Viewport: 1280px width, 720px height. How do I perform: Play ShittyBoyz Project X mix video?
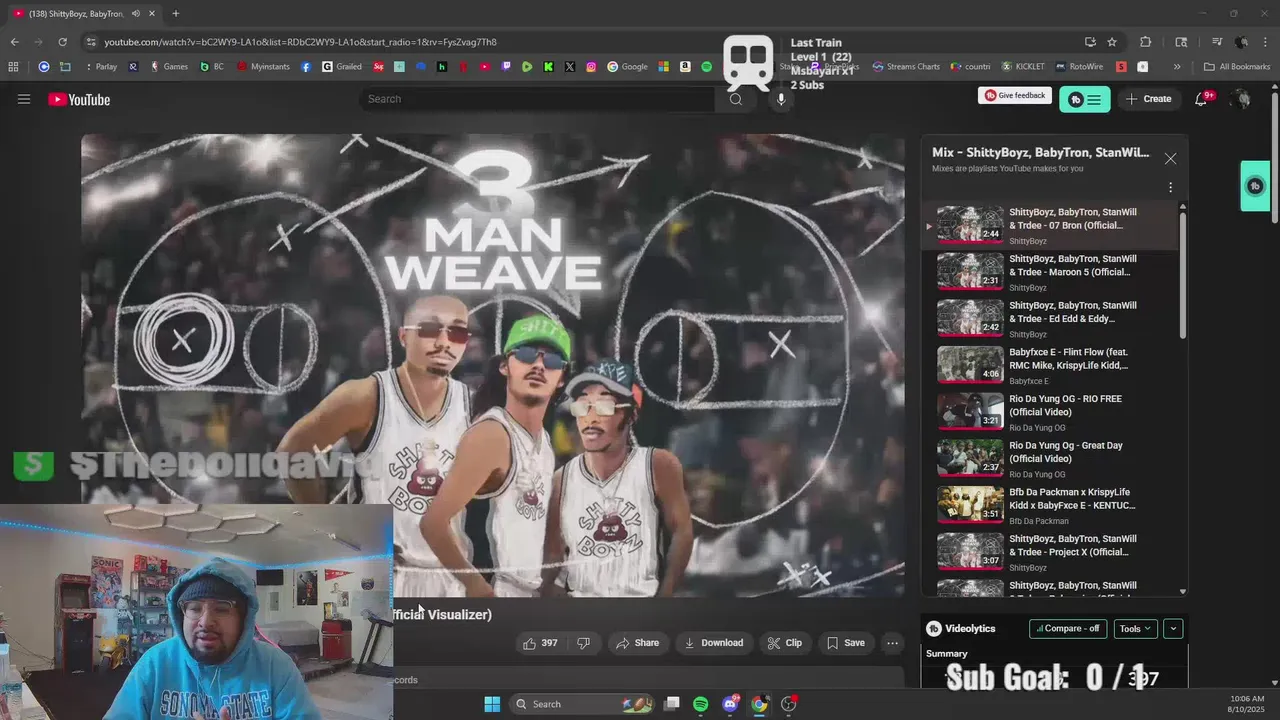pos(1050,552)
